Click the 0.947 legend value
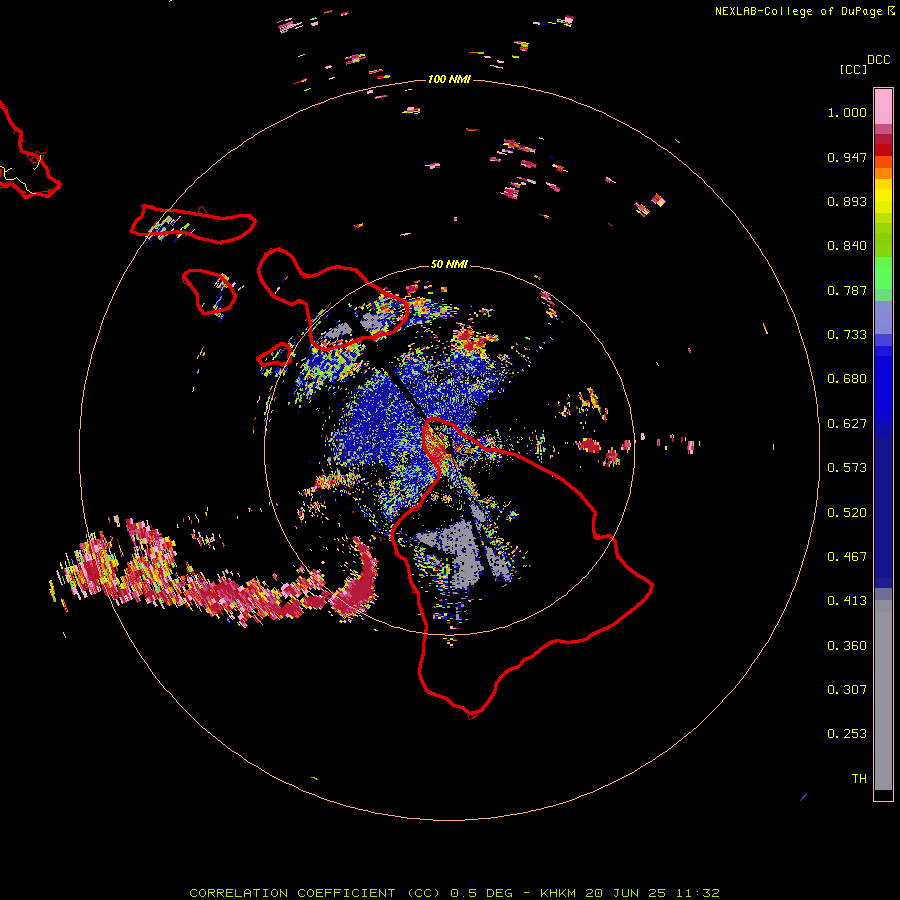 (847, 157)
